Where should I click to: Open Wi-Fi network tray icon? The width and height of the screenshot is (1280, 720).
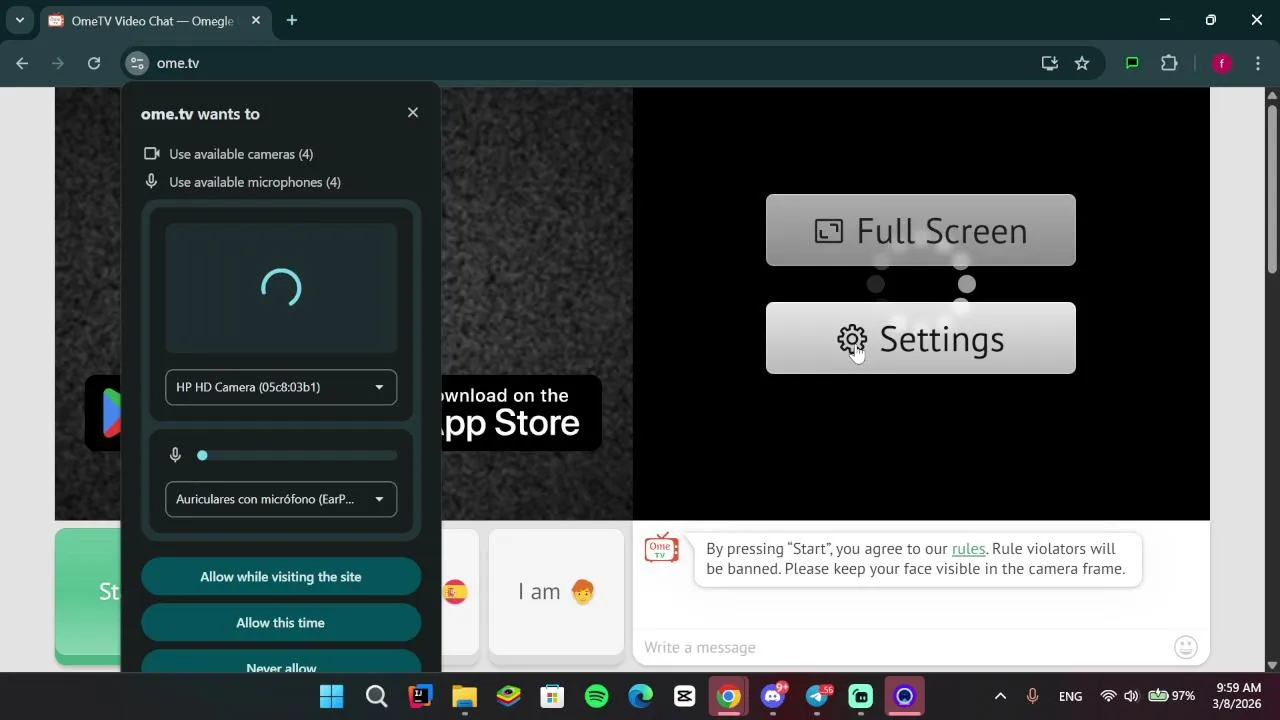1108,696
